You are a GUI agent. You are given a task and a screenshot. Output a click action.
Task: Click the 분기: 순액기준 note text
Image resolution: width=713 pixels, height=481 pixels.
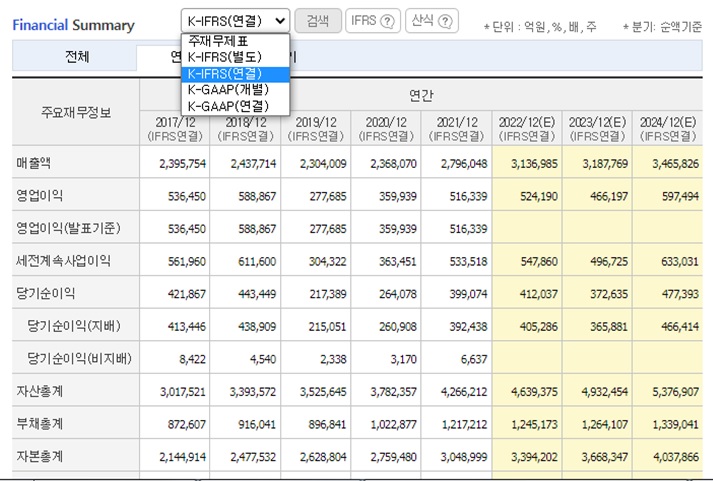pyautogui.click(x=662, y=27)
